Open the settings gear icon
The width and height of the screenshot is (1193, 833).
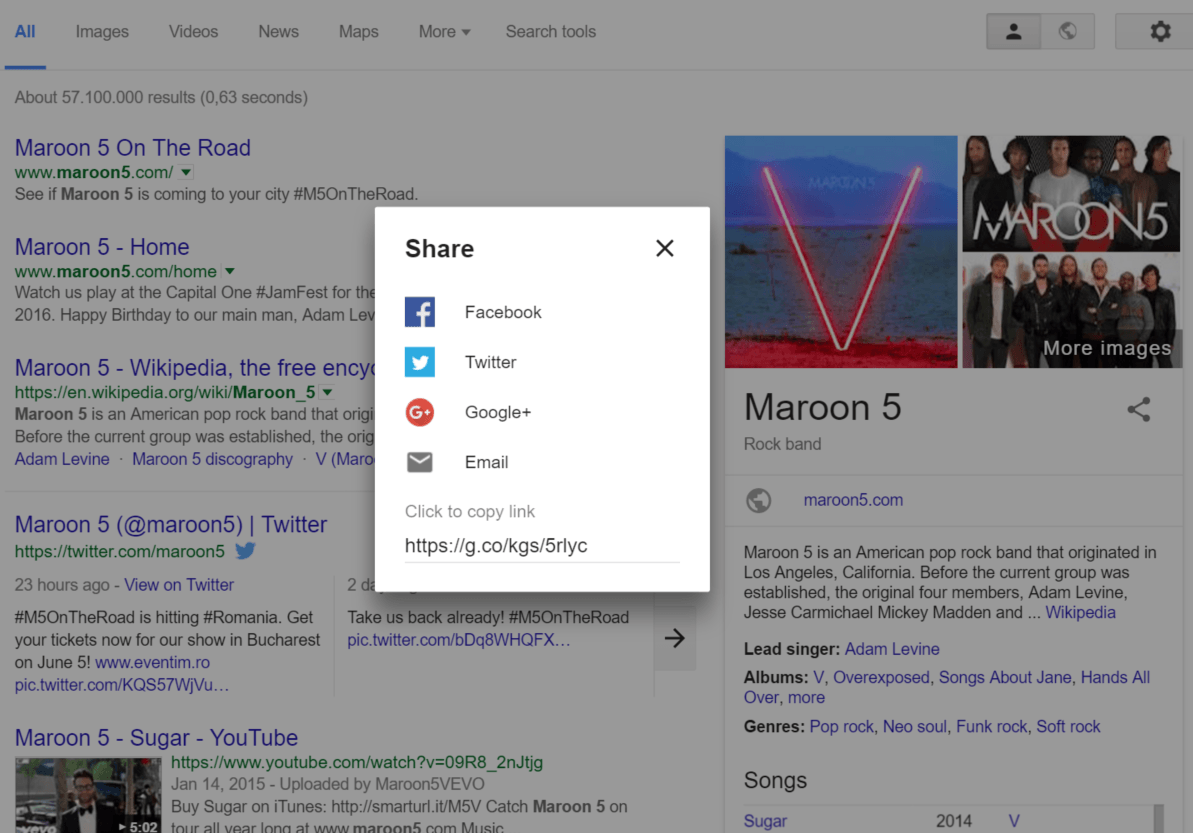coord(1160,32)
